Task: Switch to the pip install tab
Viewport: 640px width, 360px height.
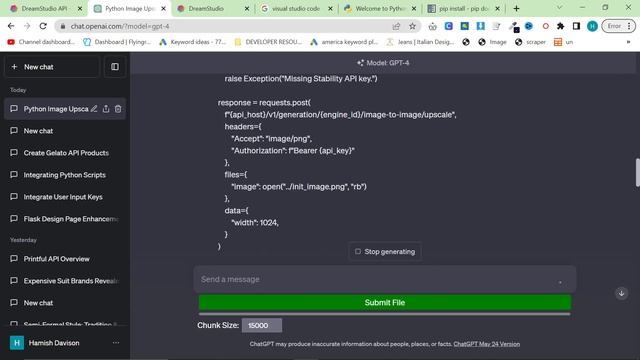Action: point(463,8)
